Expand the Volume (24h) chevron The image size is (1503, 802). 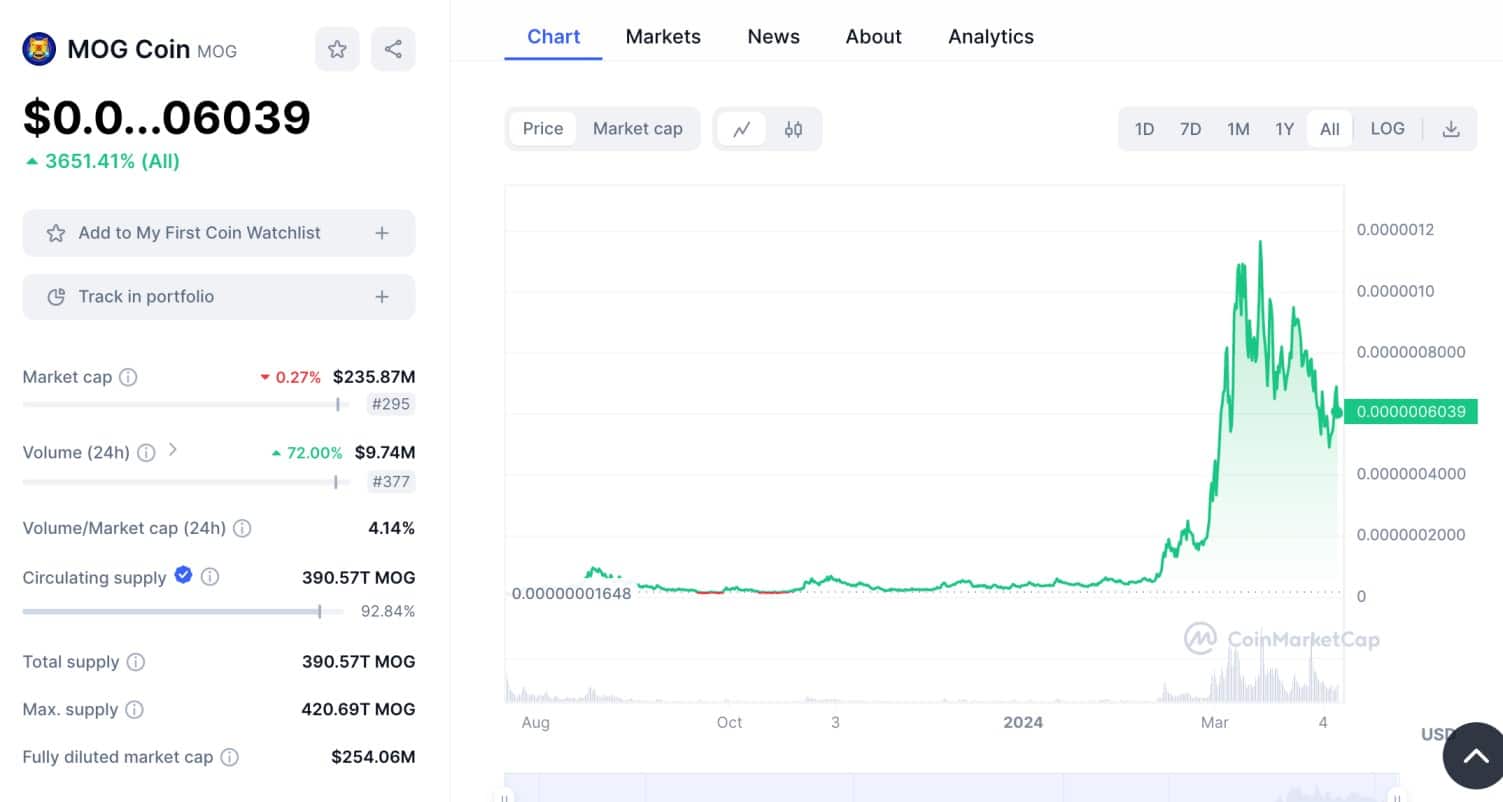173,450
